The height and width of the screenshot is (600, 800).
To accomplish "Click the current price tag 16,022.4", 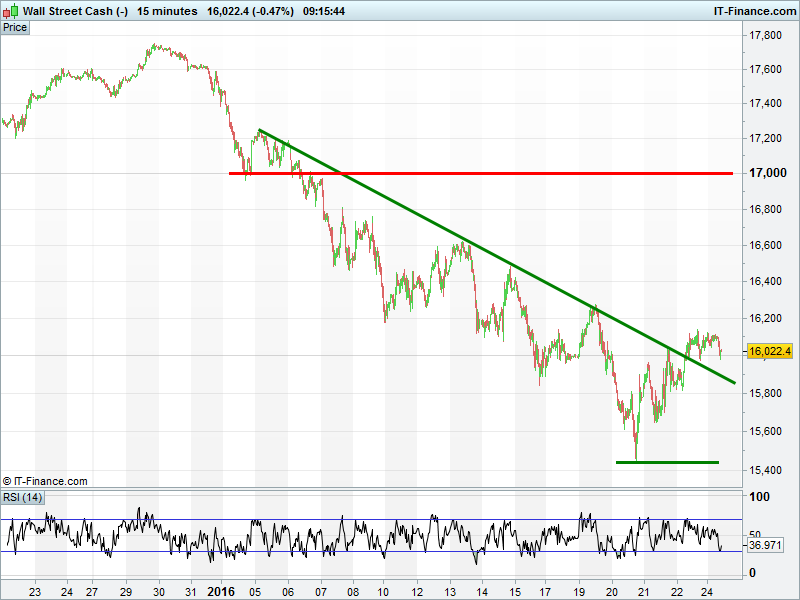I will (x=769, y=351).
